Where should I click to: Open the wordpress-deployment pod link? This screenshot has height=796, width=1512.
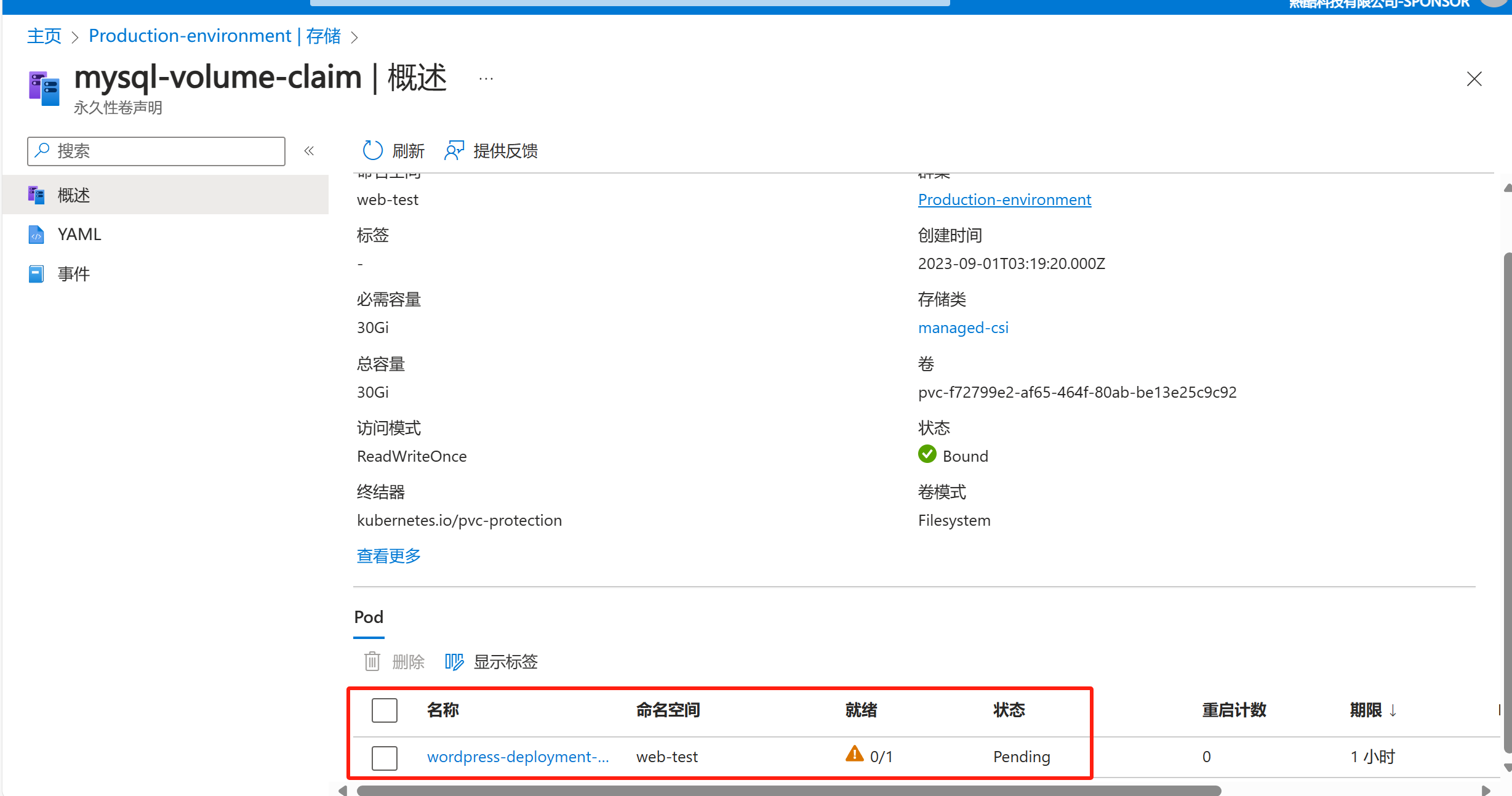518,757
